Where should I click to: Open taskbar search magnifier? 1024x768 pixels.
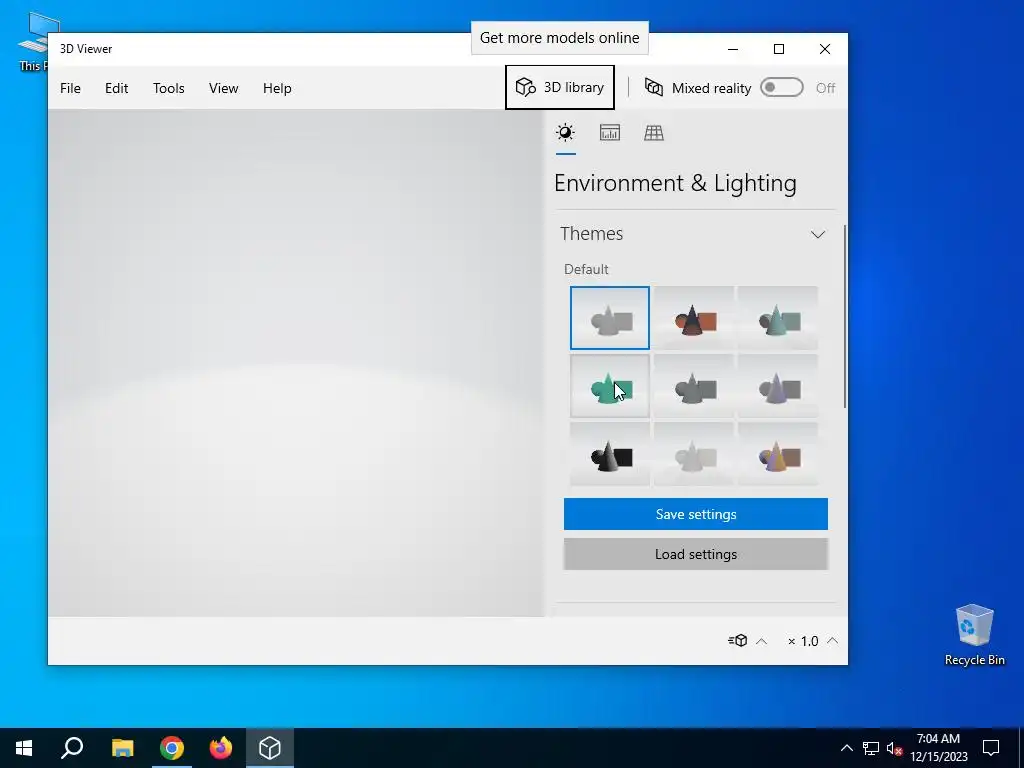(x=72, y=748)
